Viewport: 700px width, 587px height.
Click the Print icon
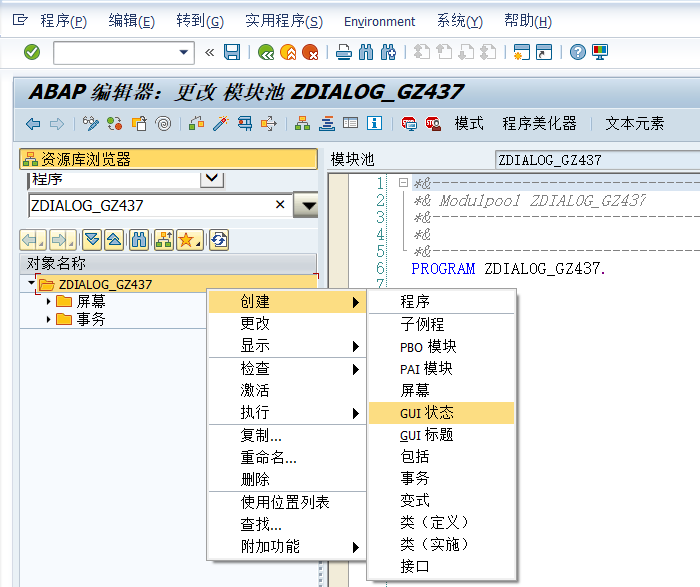click(x=344, y=52)
